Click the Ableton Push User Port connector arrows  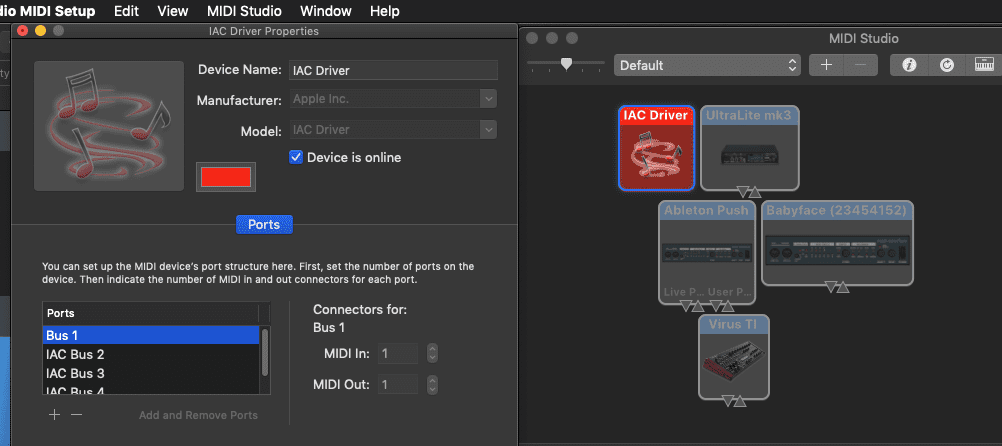721,306
